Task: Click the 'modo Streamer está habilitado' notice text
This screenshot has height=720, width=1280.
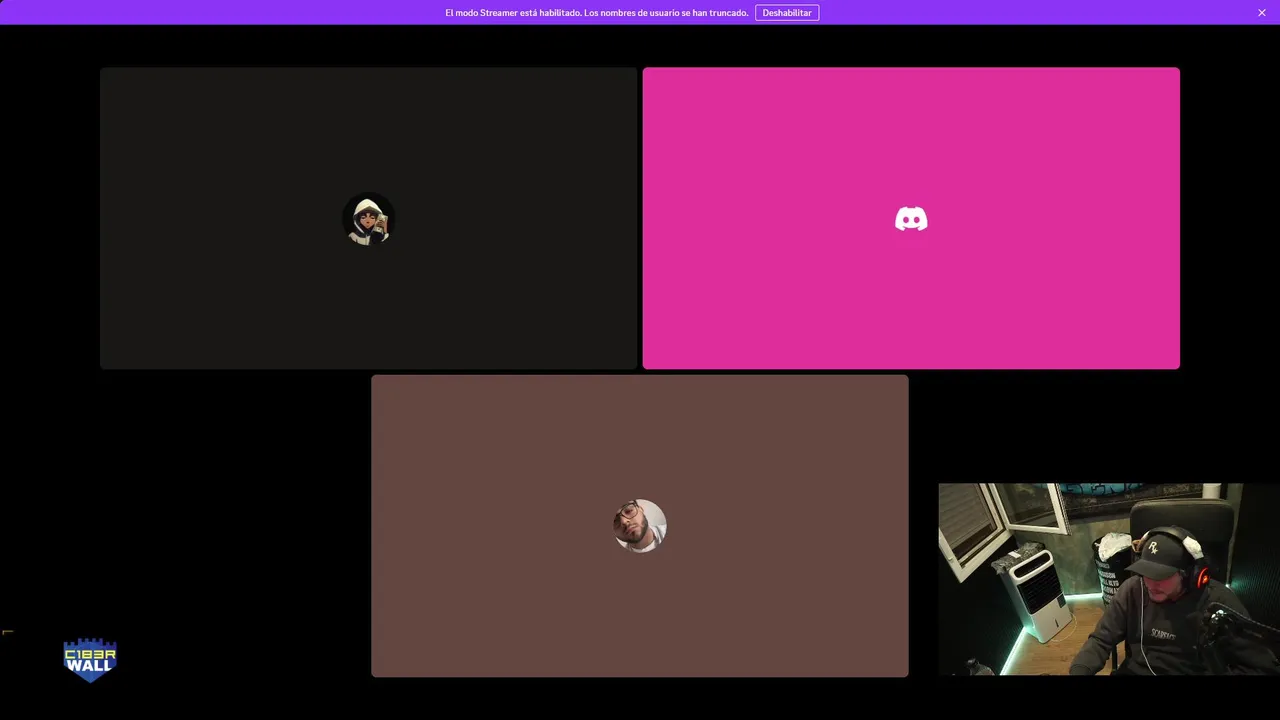Action: tap(597, 13)
